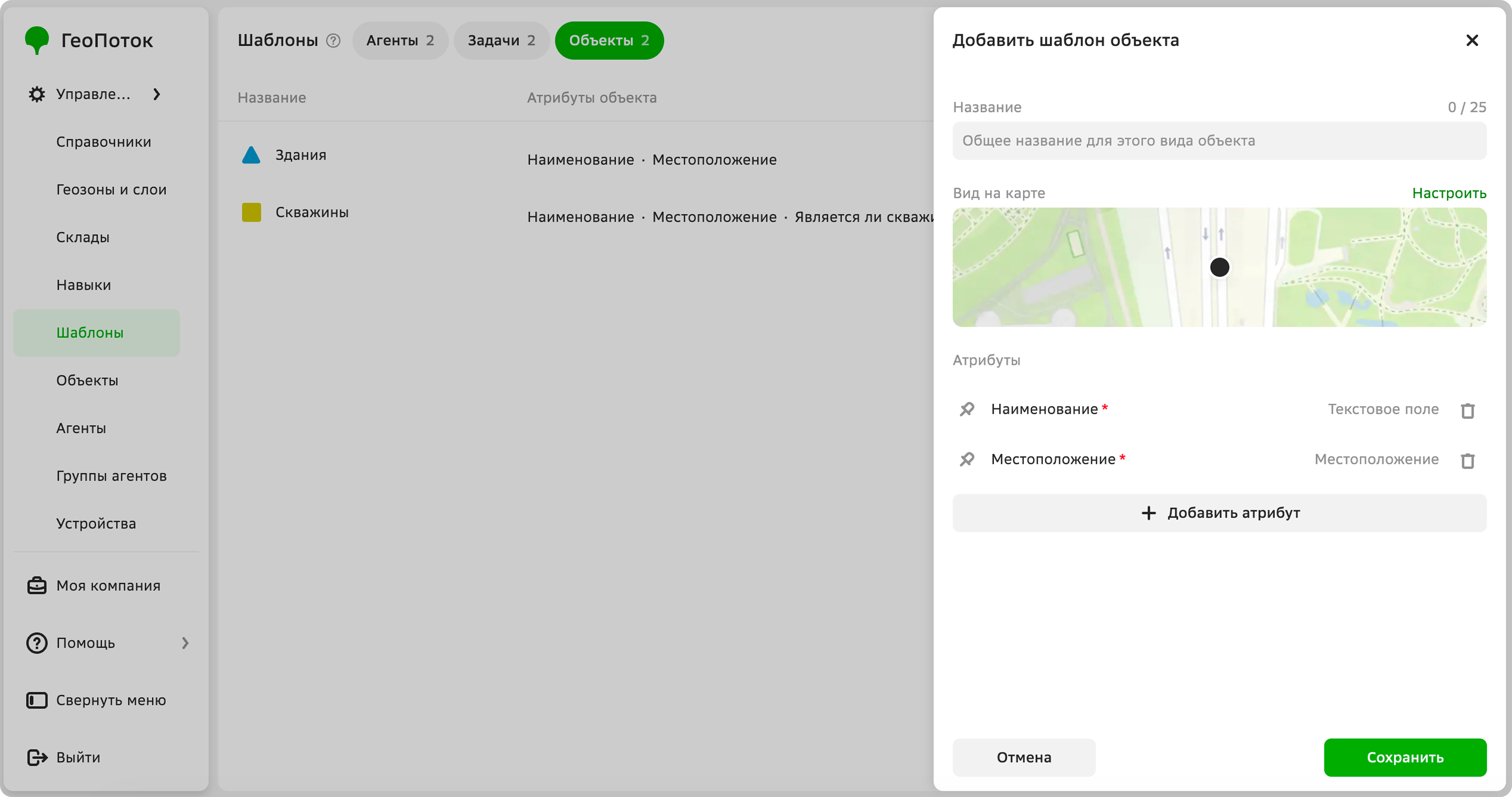Click the Помощь question mark icon
The height and width of the screenshot is (797, 1512).
click(x=37, y=643)
